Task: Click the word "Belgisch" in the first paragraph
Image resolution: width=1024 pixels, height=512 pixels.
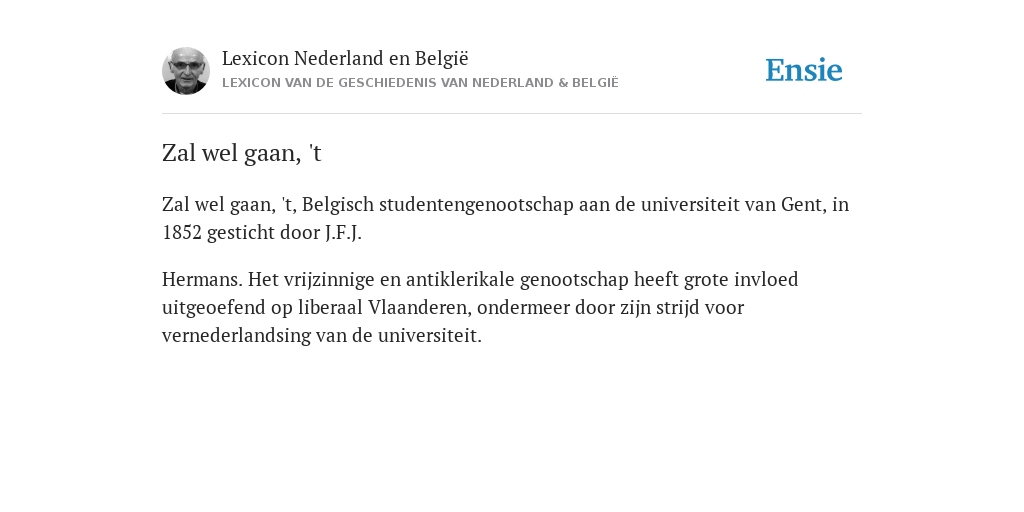Action: point(338,204)
